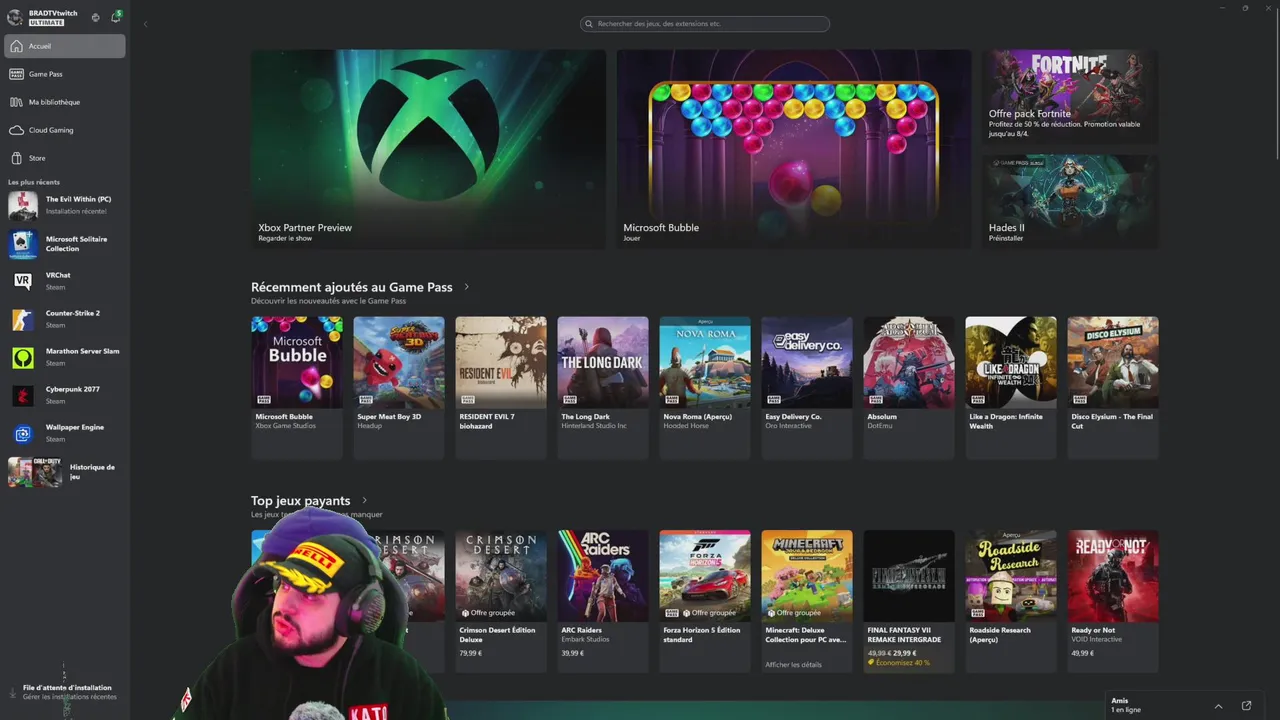The image size is (1280, 720).
Task: Open FINAL FANTASY VII REMAKE INTERGRADE card
Action: [x=909, y=601]
